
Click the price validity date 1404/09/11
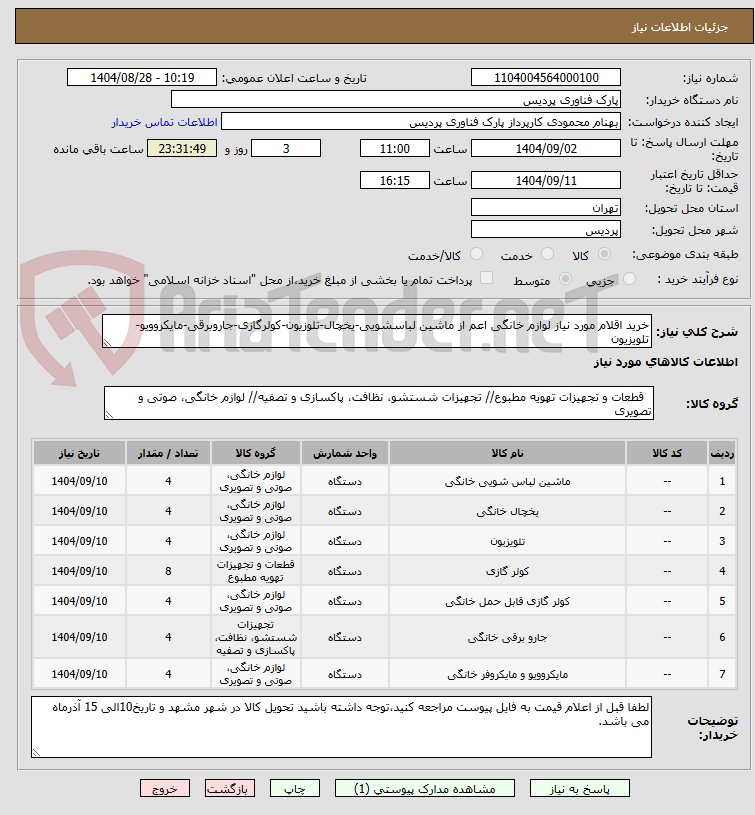point(546,180)
